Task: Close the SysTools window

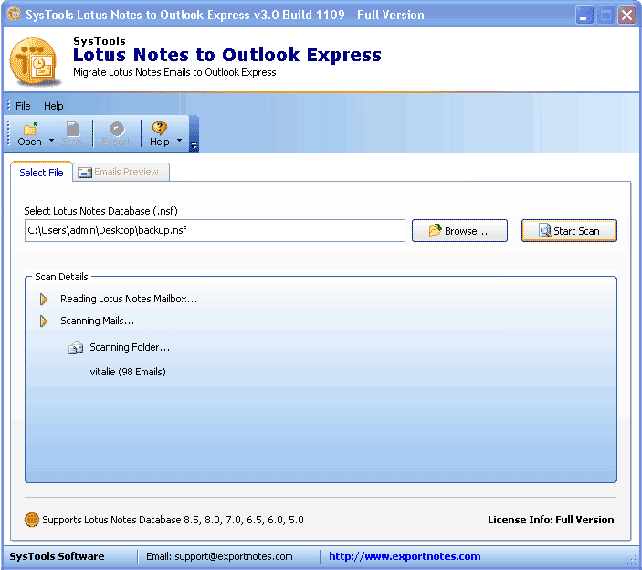Action: pos(627,15)
